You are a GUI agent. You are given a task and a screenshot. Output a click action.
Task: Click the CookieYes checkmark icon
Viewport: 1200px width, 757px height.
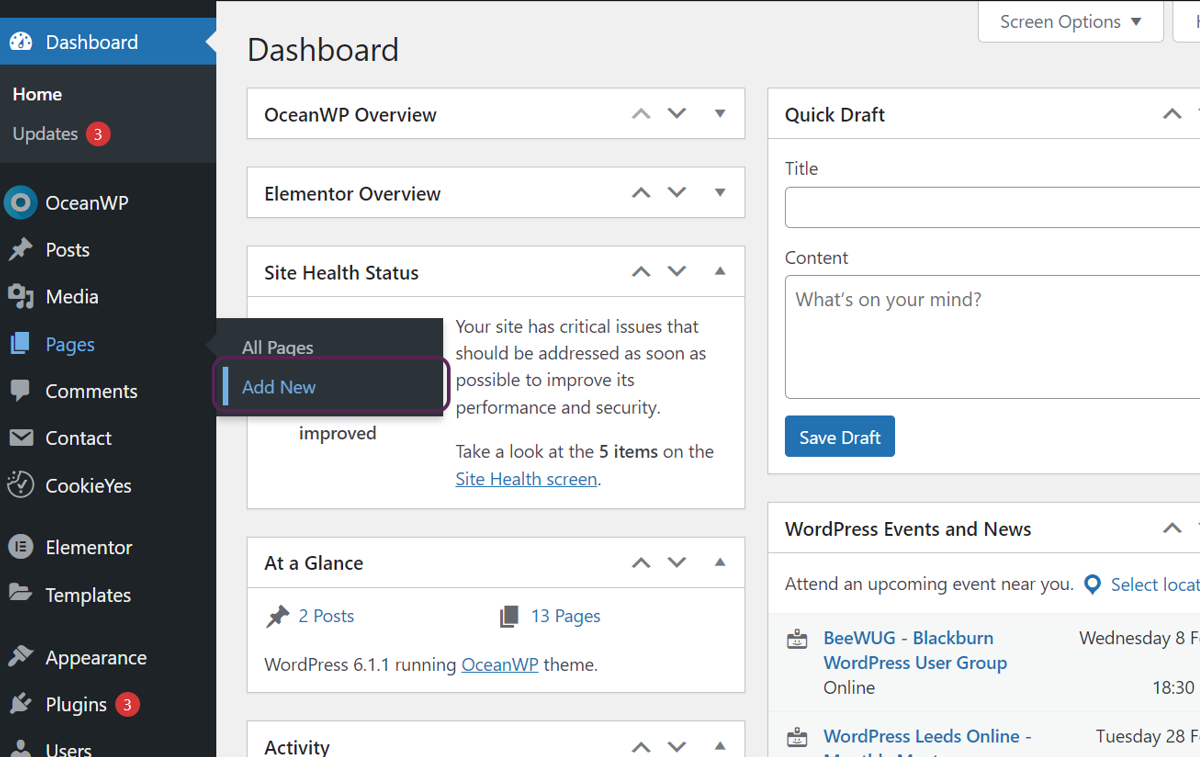tap(21, 485)
